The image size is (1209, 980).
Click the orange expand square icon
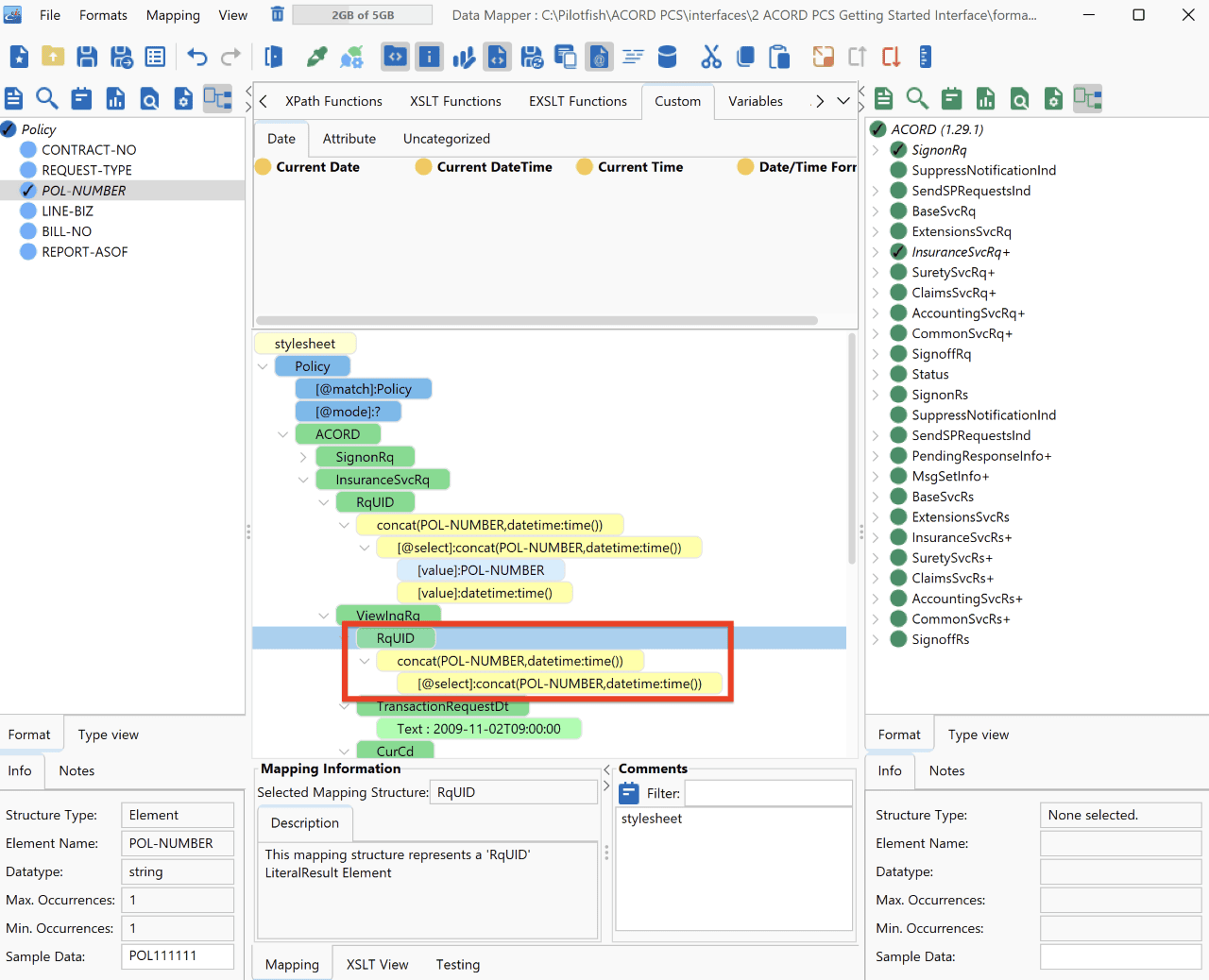[824, 57]
